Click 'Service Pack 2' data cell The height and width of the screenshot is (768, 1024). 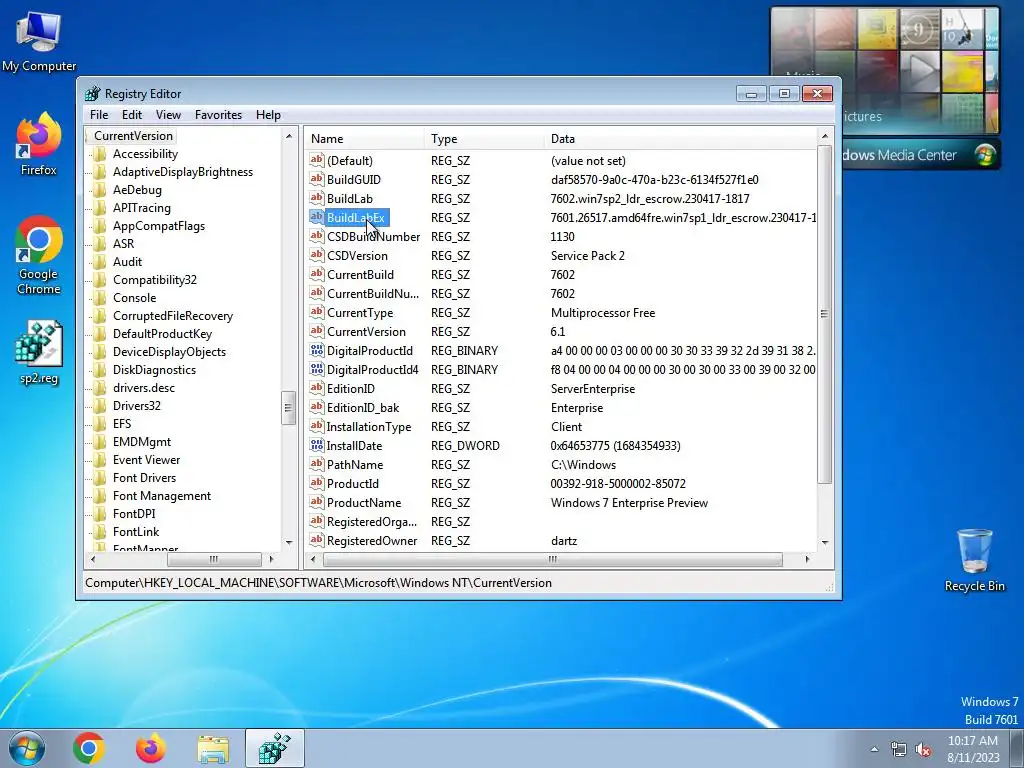pyautogui.click(x=587, y=255)
